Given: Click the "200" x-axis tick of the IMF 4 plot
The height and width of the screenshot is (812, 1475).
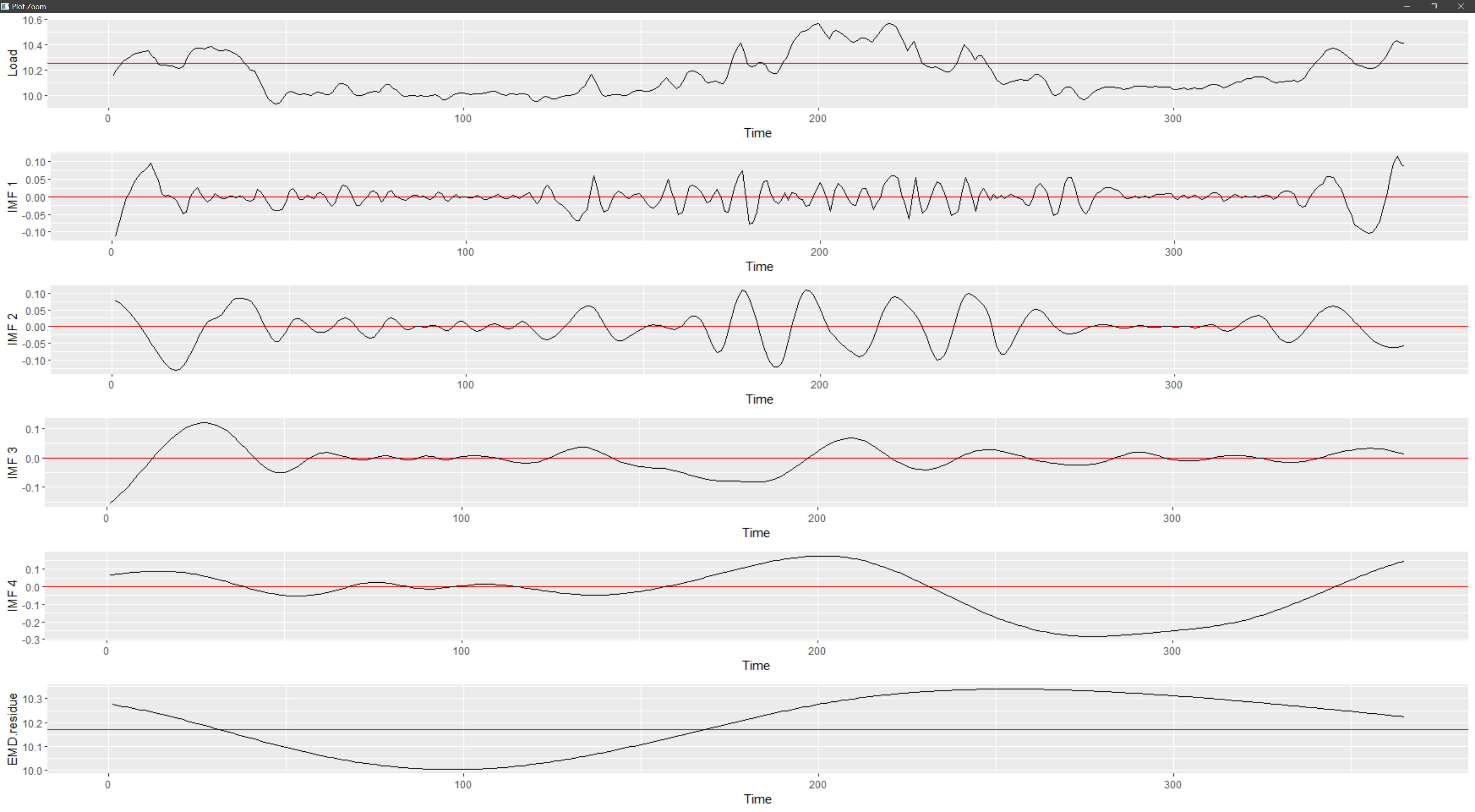Looking at the screenshot, I should (817, 651).
